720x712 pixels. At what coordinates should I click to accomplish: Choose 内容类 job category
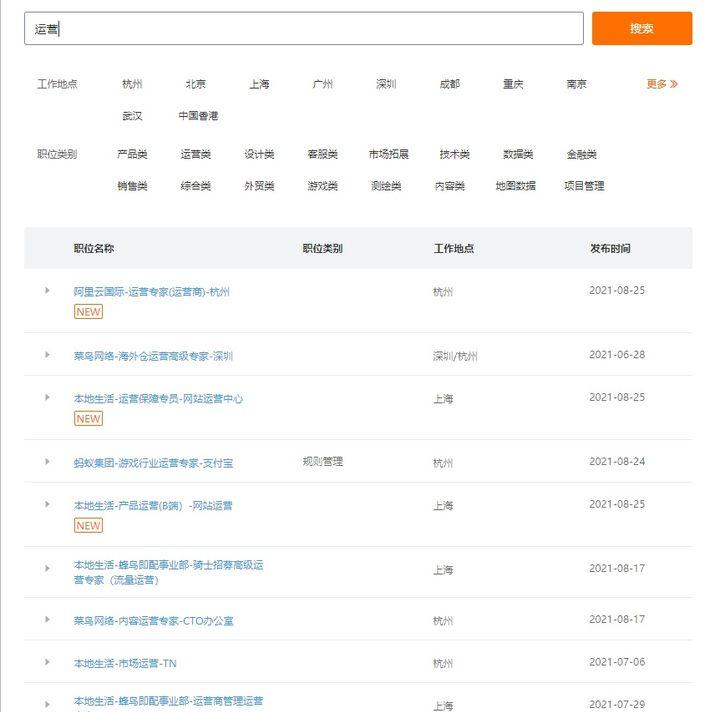coord(450,186)
